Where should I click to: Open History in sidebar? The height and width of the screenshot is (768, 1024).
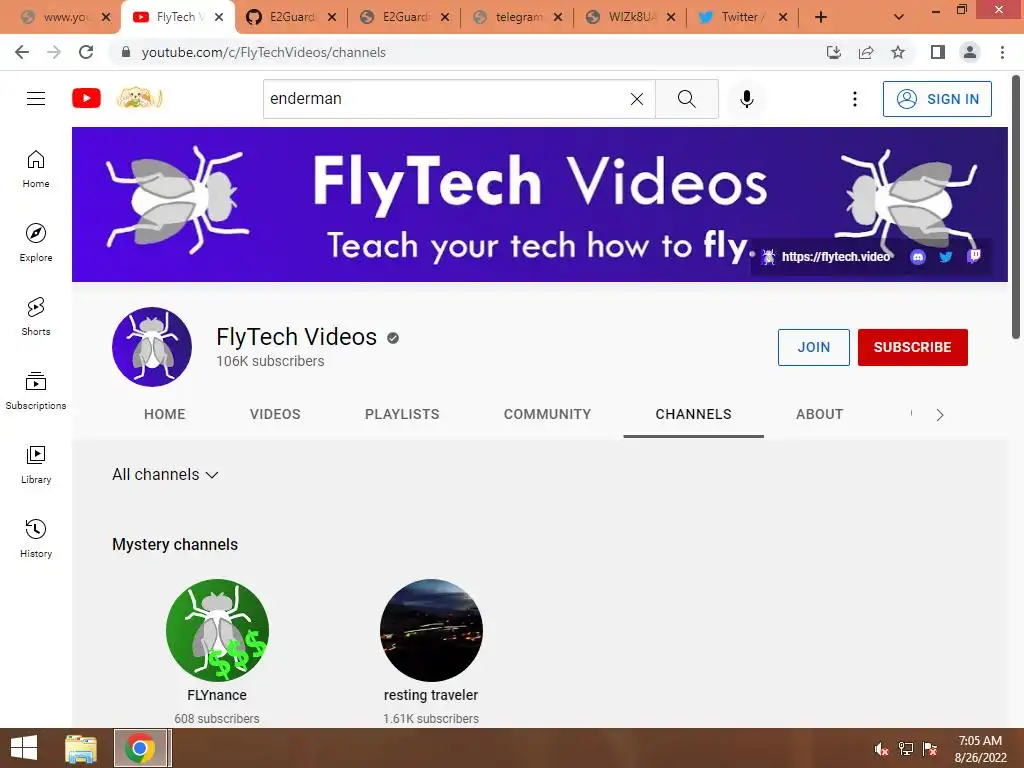36,539
